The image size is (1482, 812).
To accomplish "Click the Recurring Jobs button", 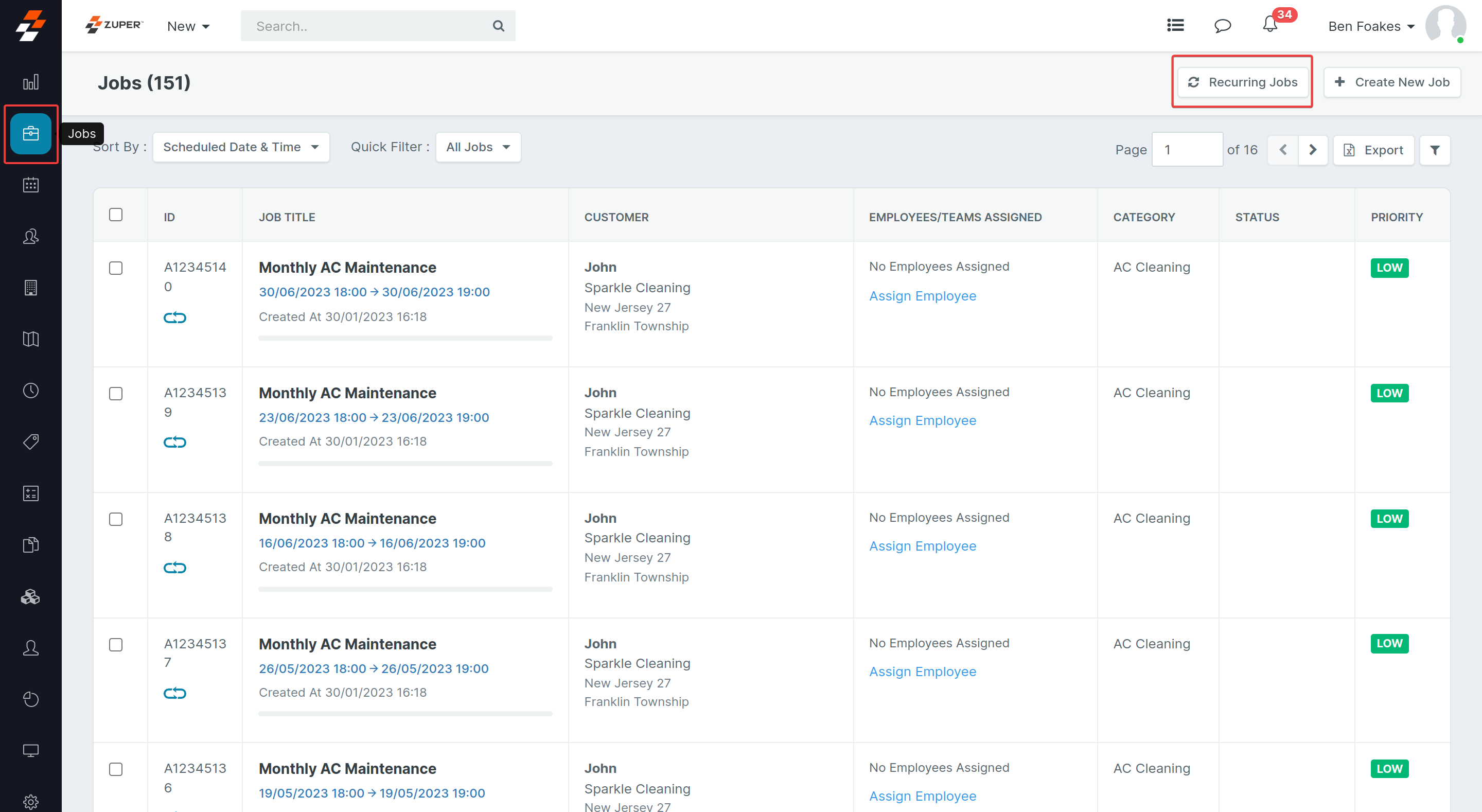I will pyautogui.click(x=1242, y=82).
